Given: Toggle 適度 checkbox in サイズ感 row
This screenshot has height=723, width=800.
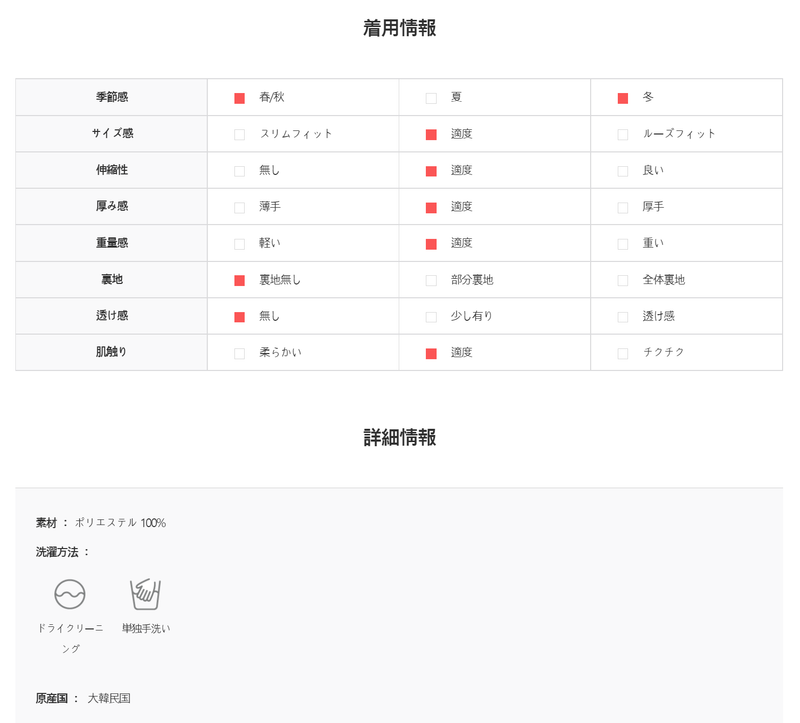Looking at the screenshot, I should click(431, 135).
